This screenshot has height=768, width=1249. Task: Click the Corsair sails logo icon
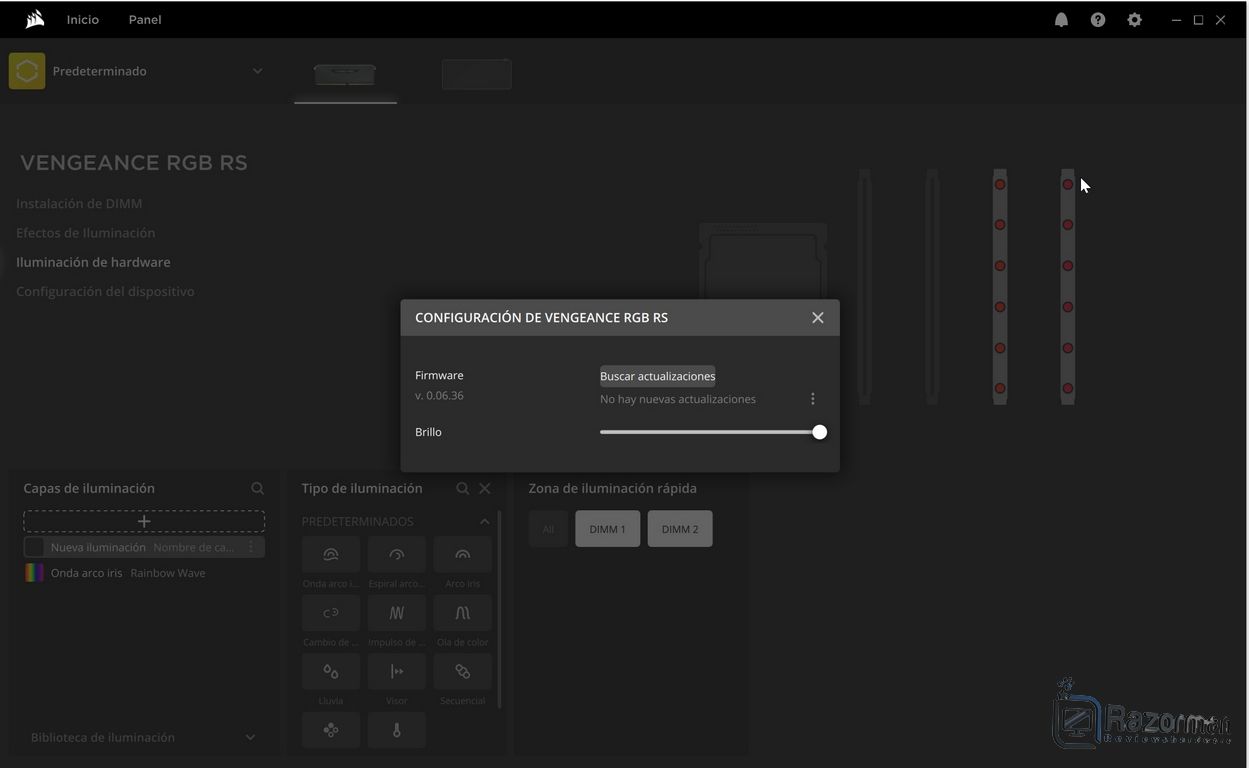(35, 19)
